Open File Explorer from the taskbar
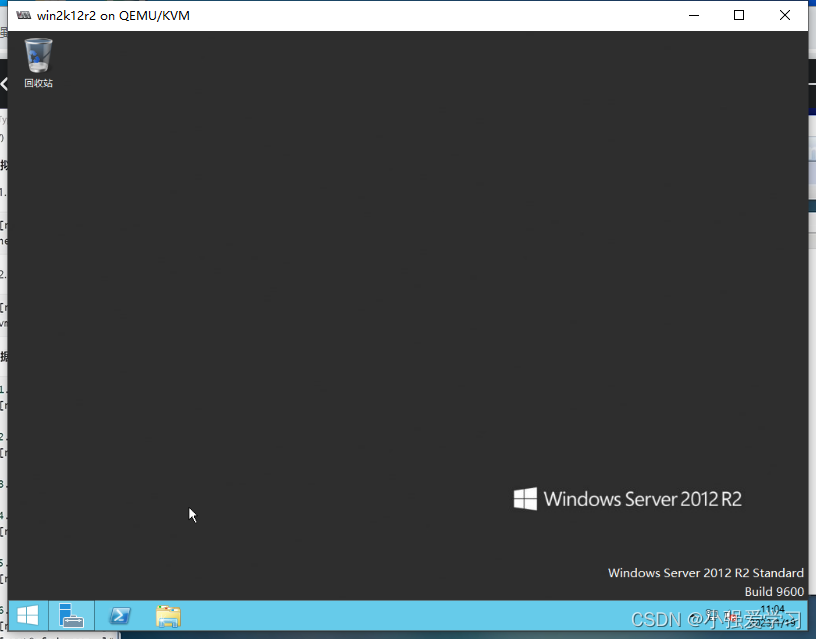This screenshot has width=816, height=639. coord(167,615)
